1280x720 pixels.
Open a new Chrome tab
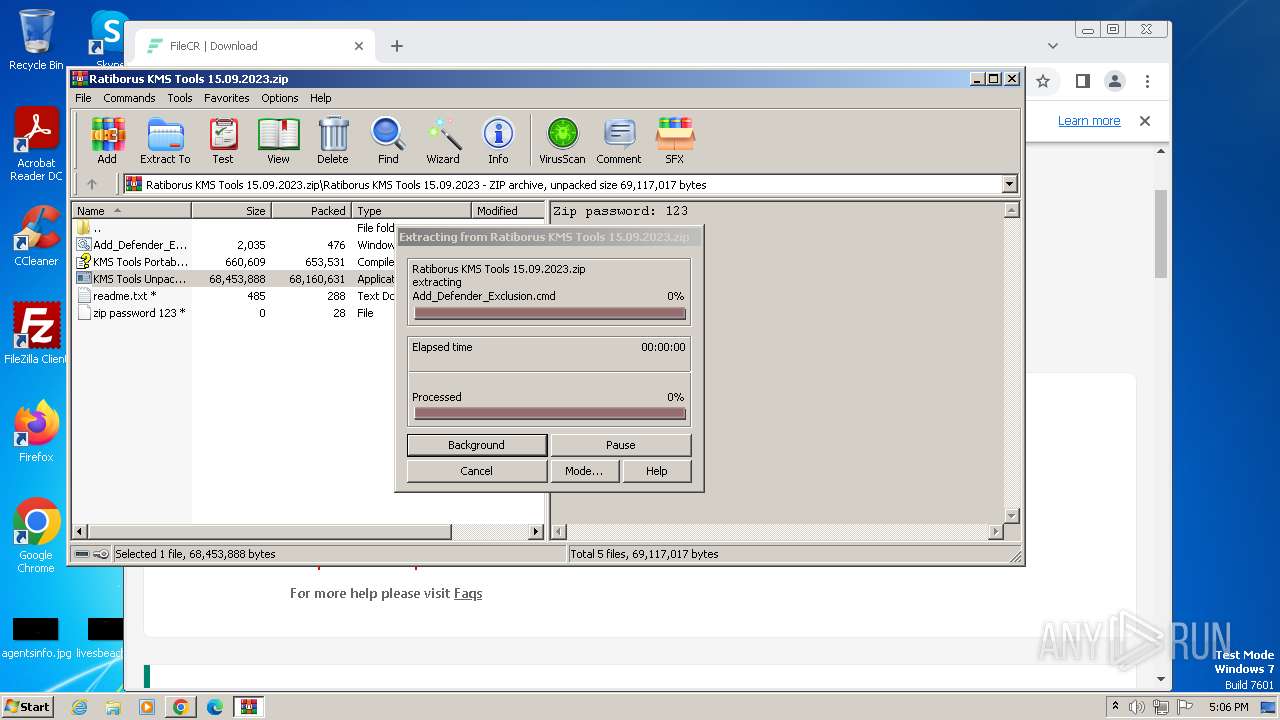397,46
